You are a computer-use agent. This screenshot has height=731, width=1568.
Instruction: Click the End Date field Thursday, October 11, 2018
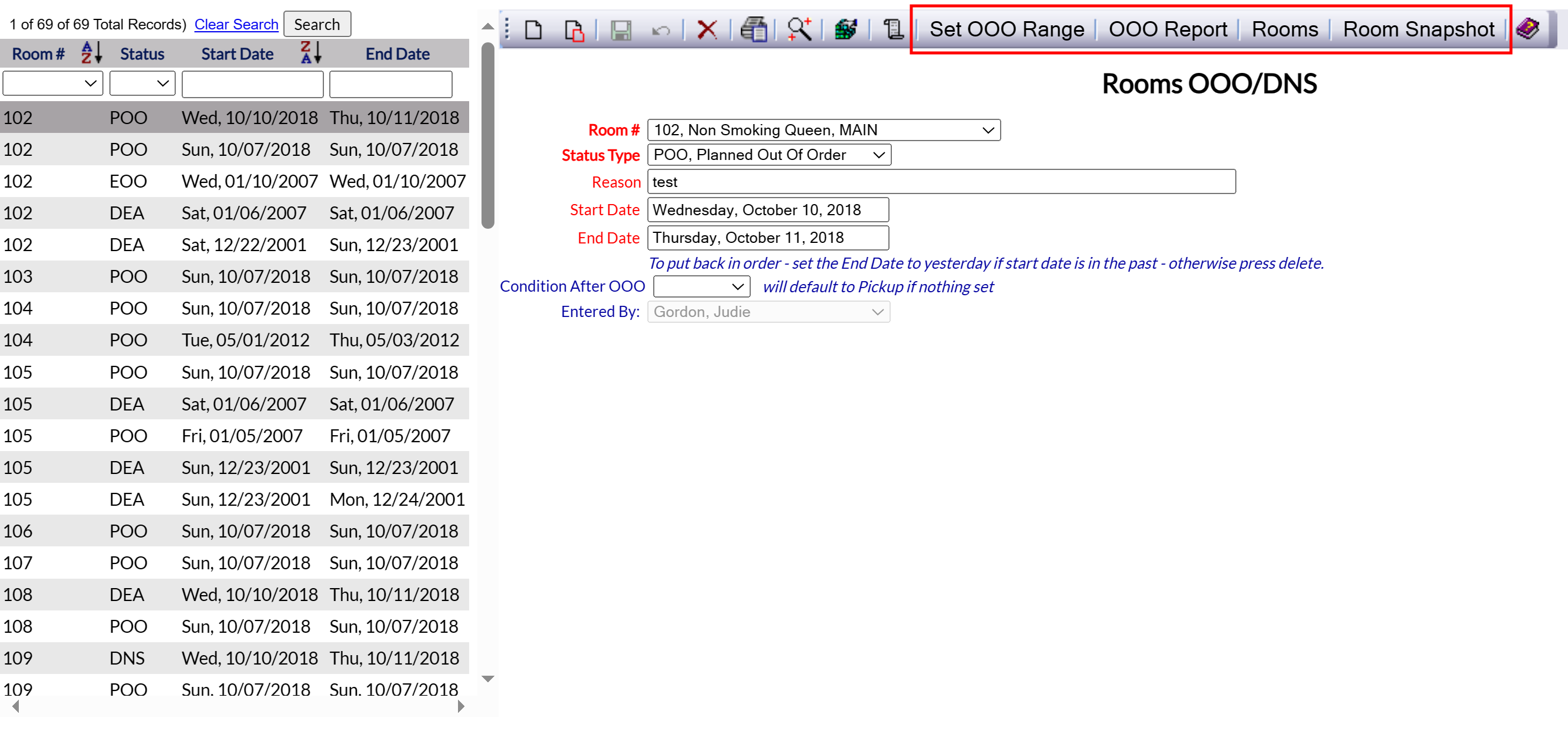point(768,238)
